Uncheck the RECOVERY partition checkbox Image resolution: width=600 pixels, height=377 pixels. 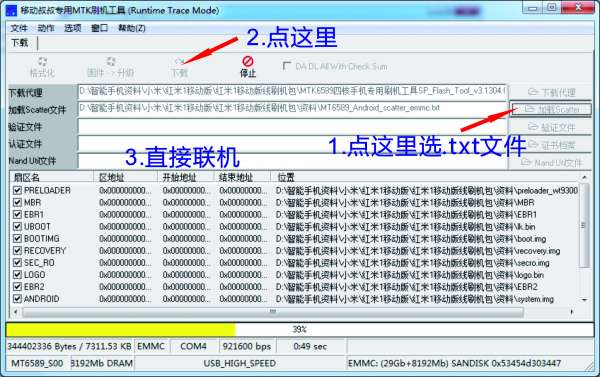coord(17,251)
